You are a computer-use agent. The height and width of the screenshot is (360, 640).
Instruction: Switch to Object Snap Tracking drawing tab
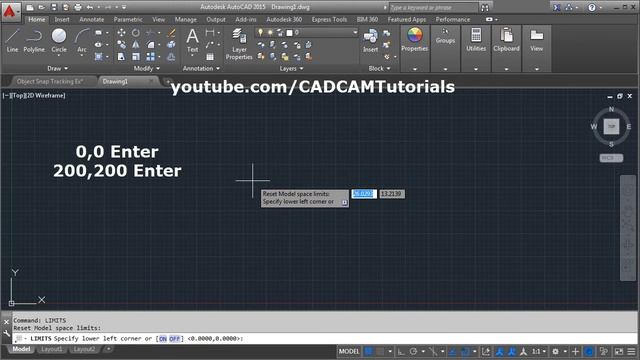pos(50,82)
